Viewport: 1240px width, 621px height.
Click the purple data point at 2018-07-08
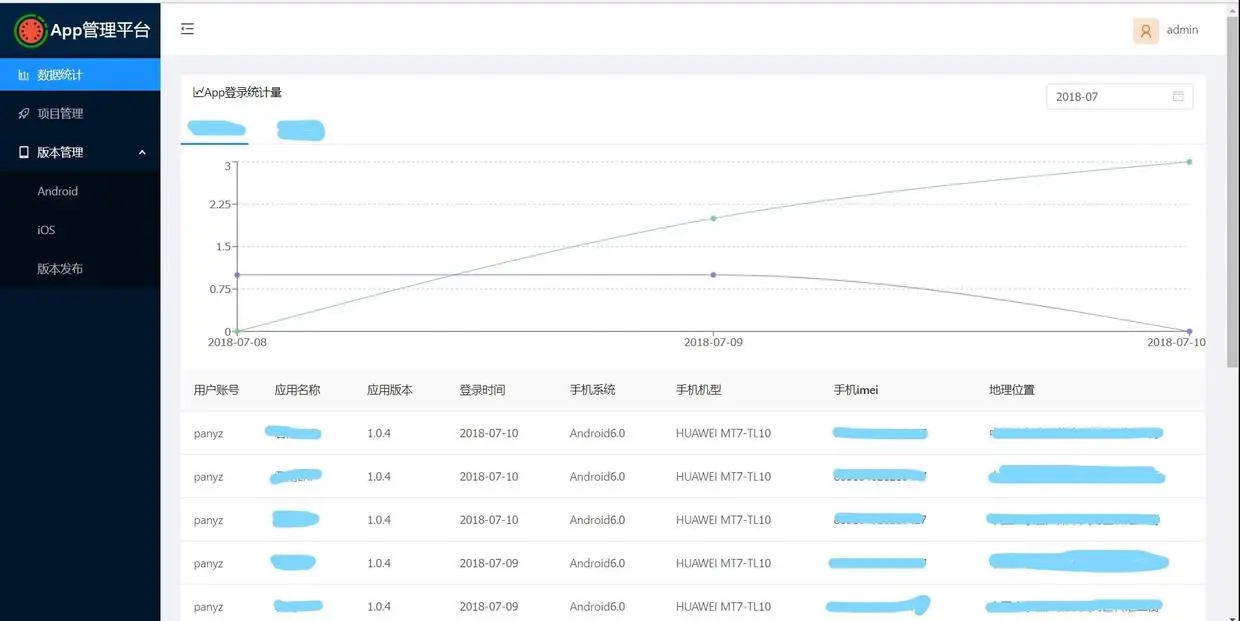[x=237, y=274]
